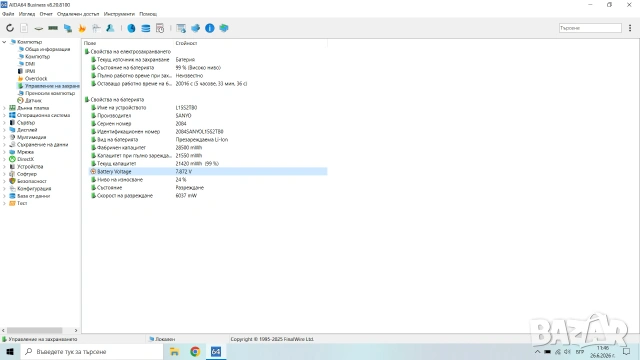This screenshot has height=360, width=640.
Task: Click the blue database stack toolbar icon
Action: [146, 28]
